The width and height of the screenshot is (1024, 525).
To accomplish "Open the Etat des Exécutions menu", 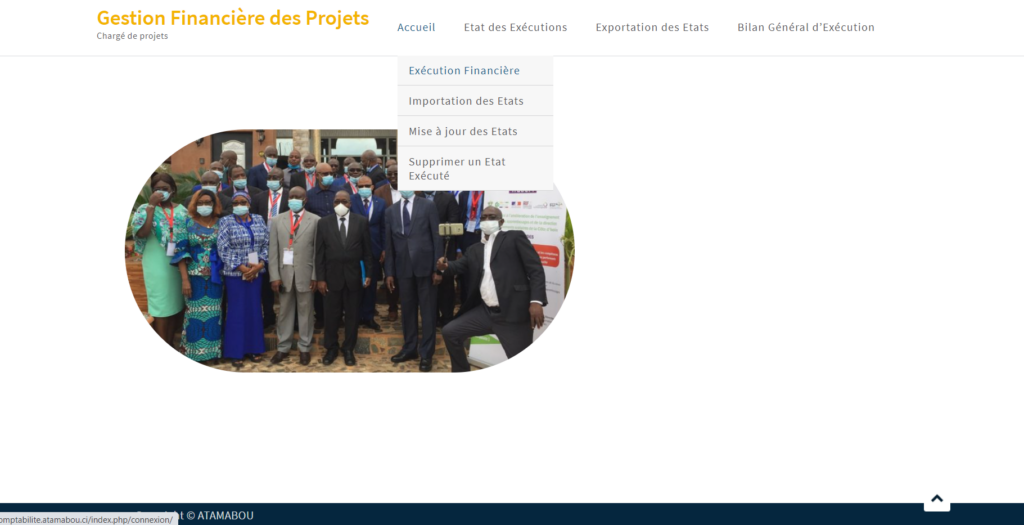I will tap(515, 28).
